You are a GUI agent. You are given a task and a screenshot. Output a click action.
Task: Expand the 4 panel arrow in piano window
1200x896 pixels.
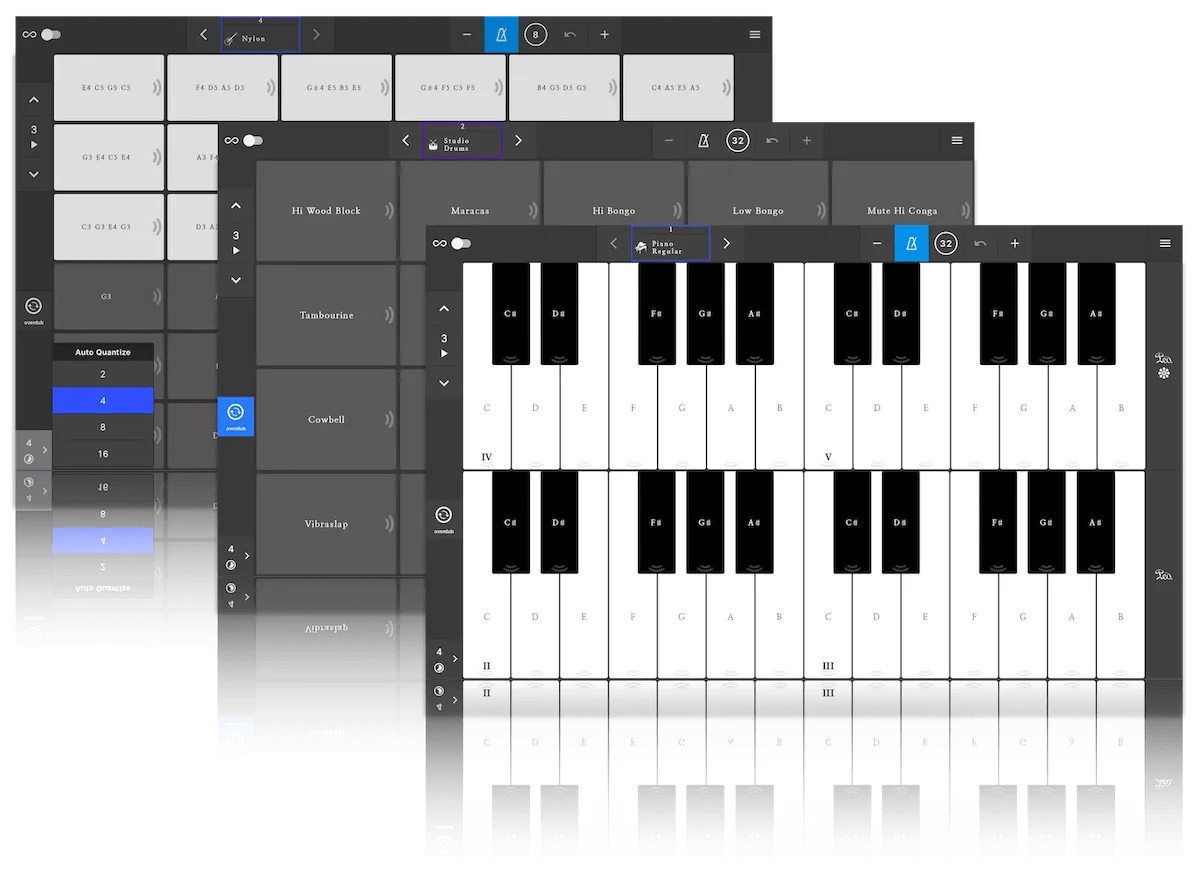click(x=455, y=659)
